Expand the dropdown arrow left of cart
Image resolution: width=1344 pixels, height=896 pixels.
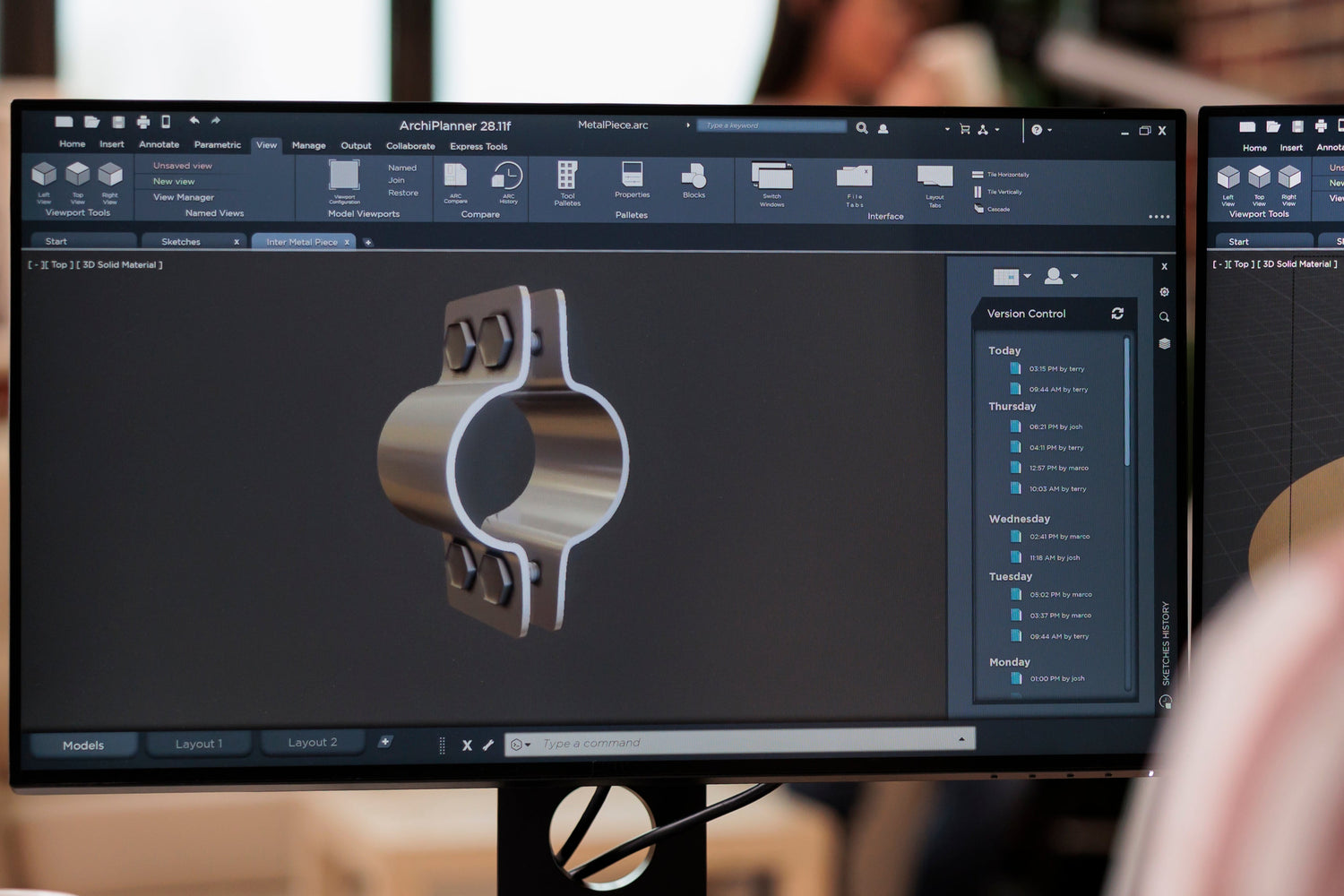click(947, 129)
